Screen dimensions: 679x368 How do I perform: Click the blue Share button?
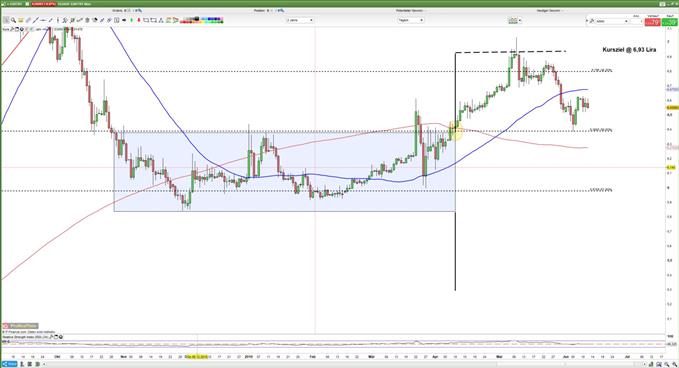10,364
